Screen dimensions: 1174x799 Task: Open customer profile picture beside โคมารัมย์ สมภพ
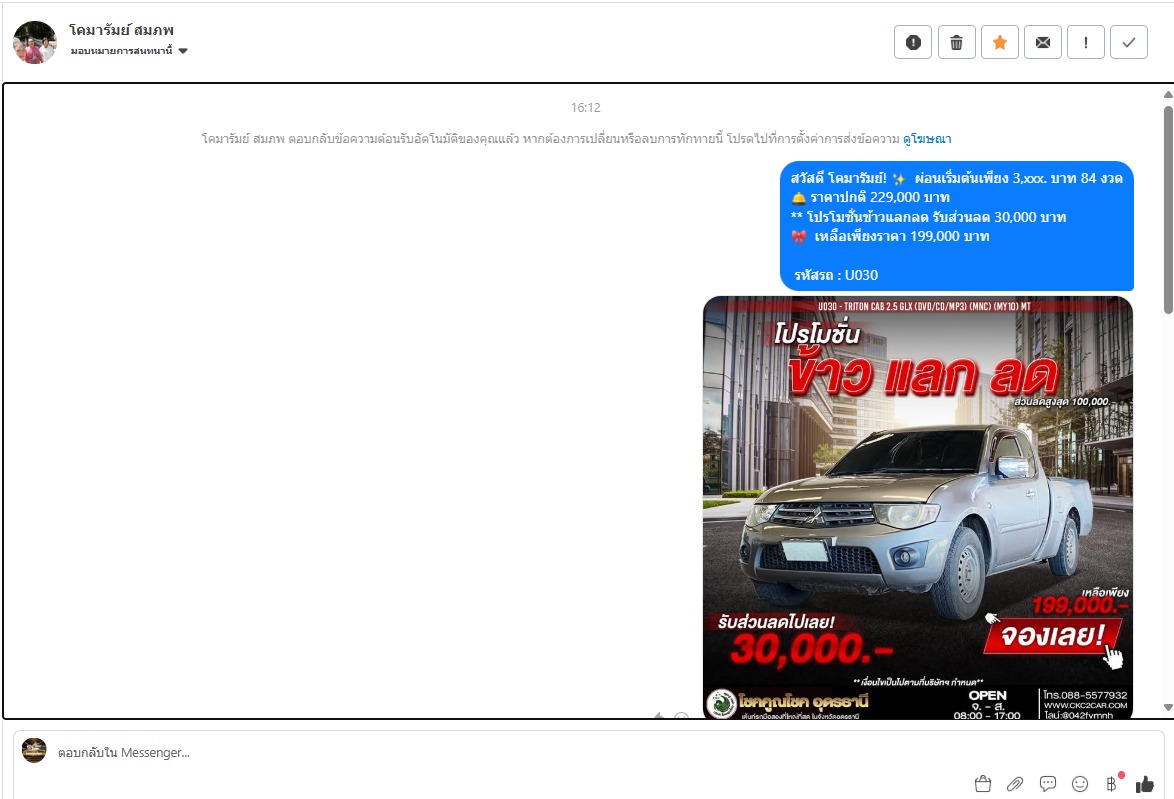point(34,42)
